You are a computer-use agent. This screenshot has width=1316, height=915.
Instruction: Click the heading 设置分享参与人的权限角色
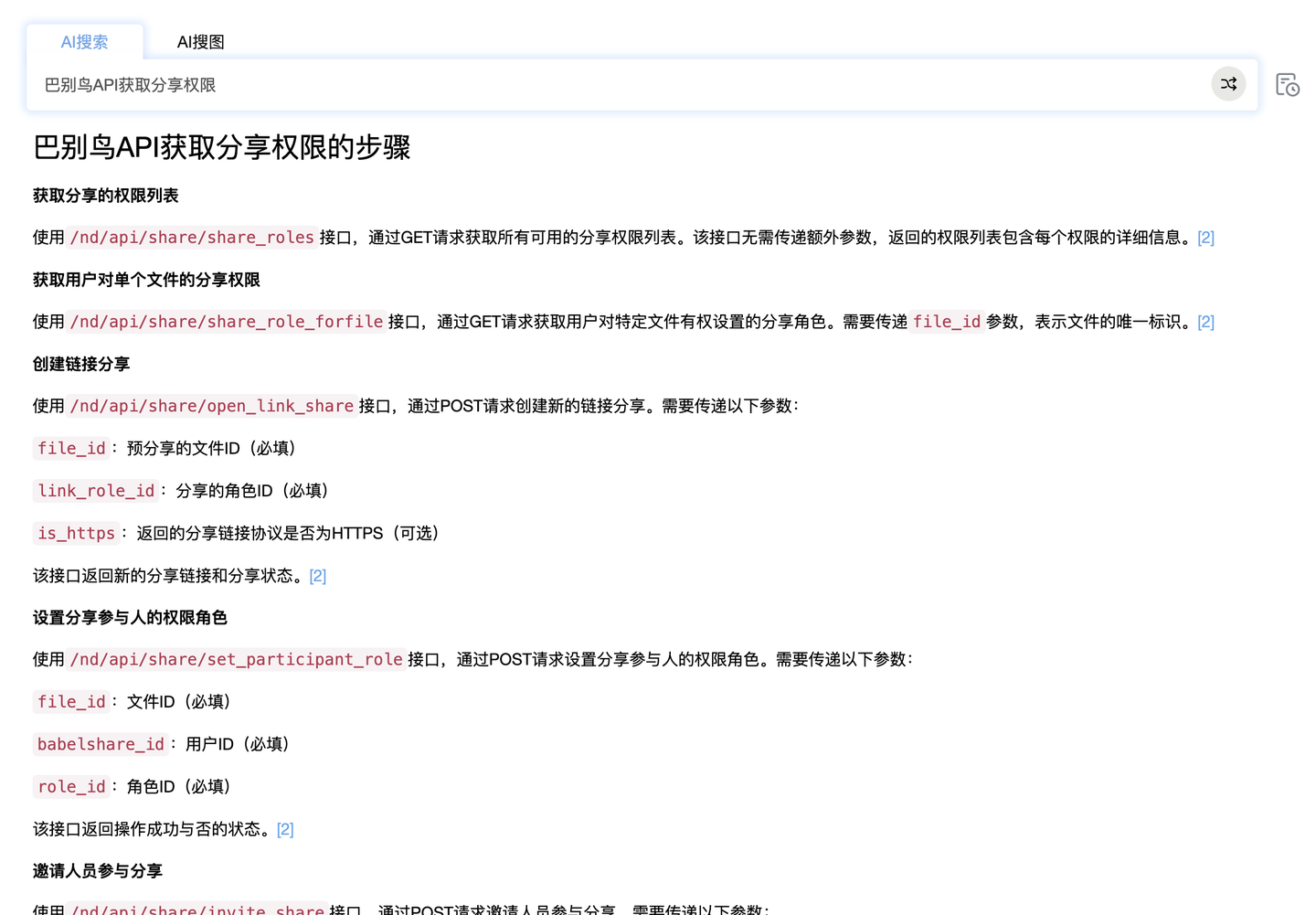130,618
